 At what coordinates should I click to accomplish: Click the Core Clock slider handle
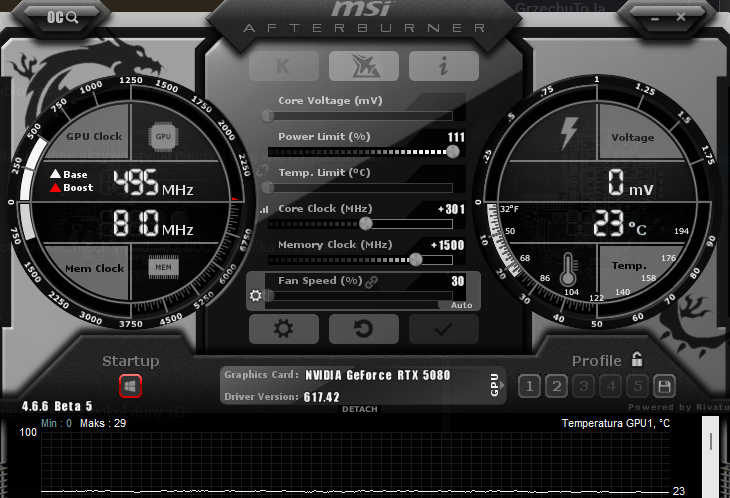[x=366, y=223]
